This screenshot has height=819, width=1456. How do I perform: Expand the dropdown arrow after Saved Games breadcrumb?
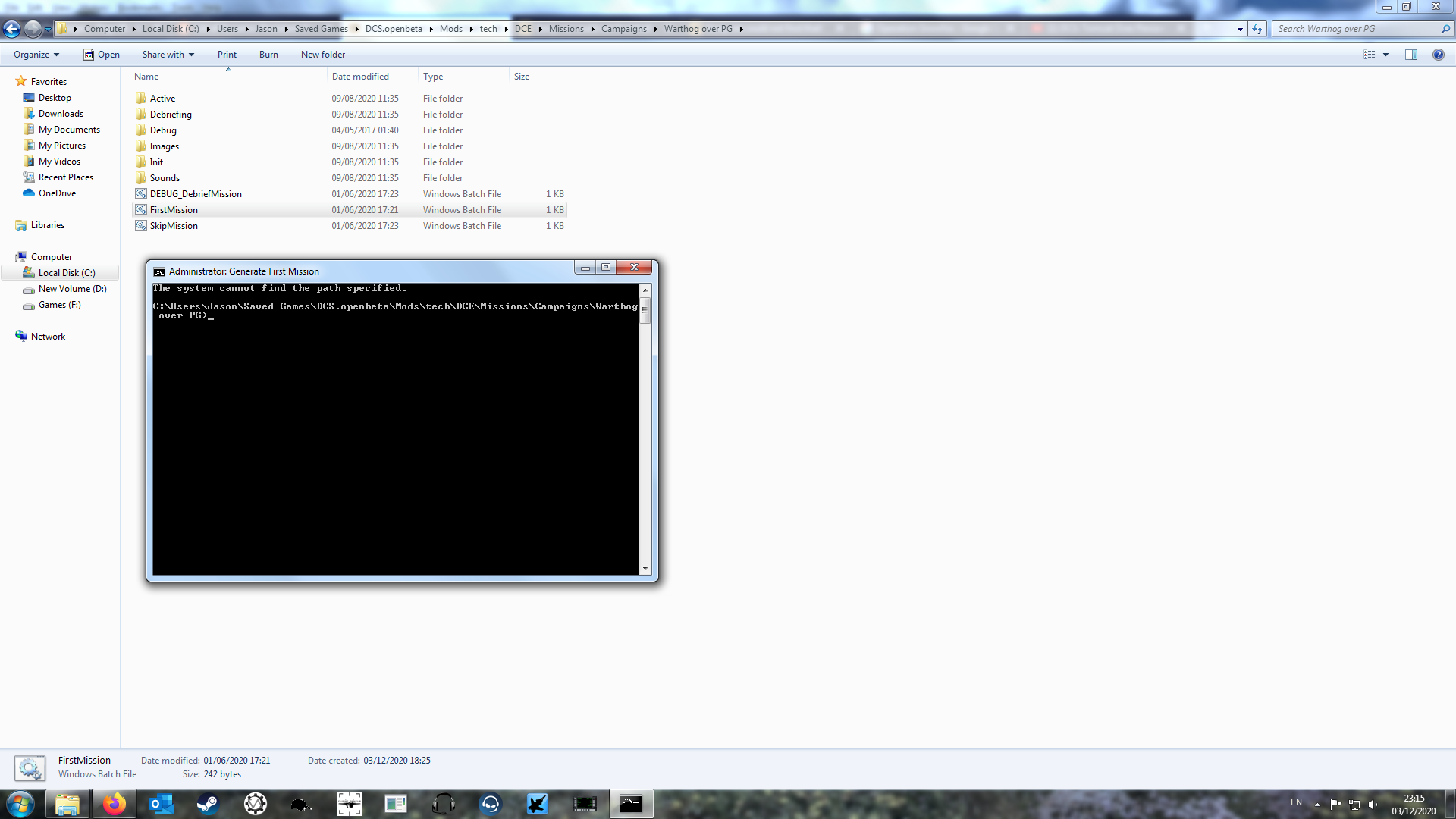click(356, 29)
